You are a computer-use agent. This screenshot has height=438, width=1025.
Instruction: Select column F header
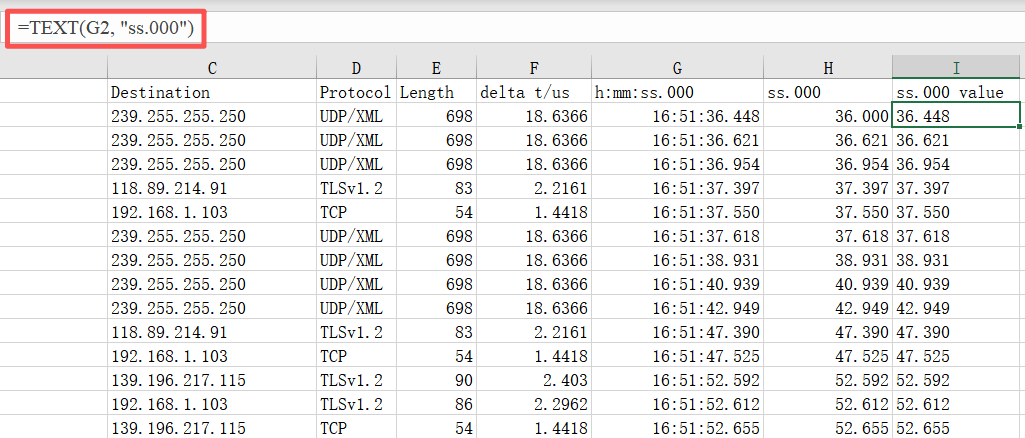(533, 68)
